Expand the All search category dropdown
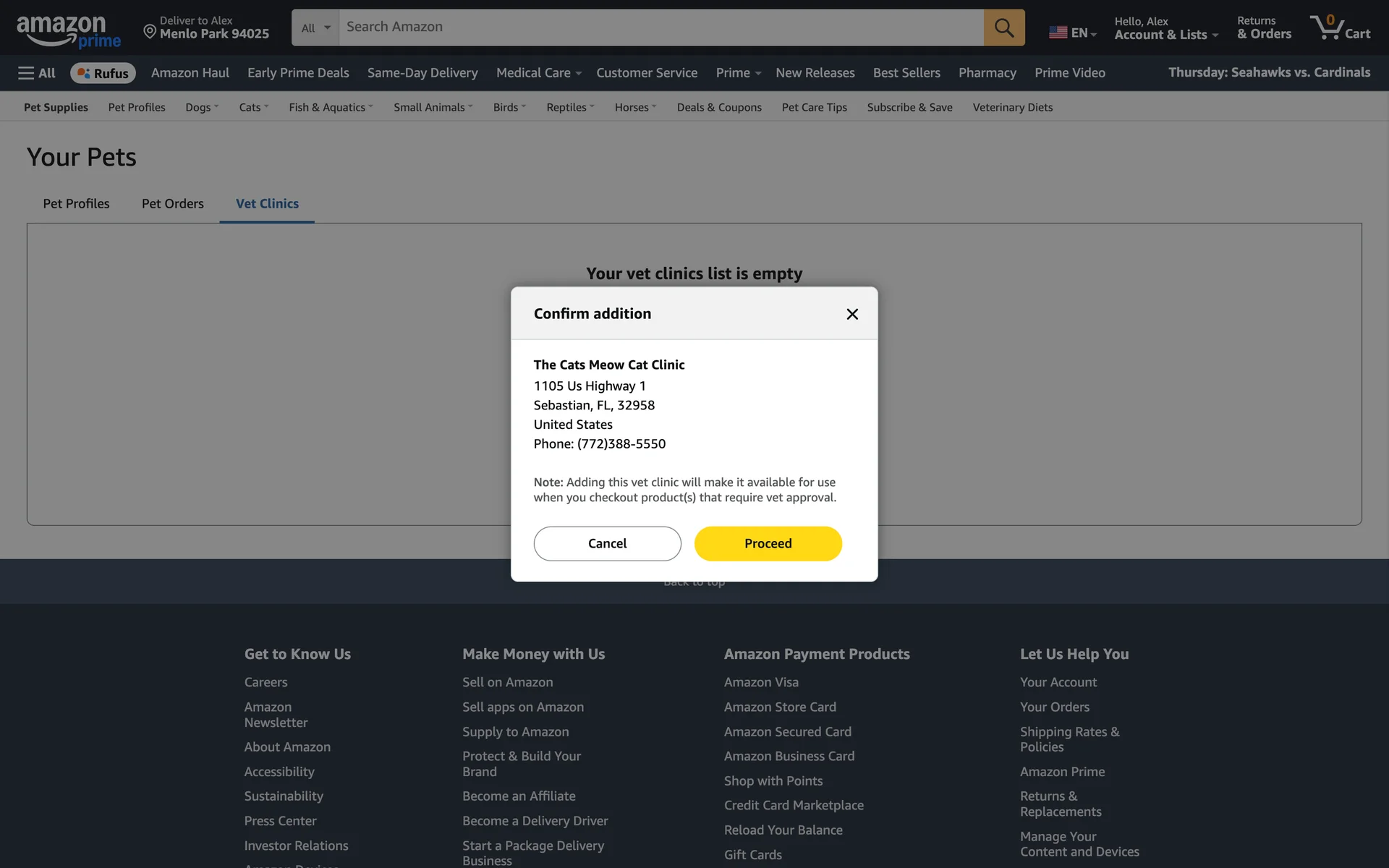 coord(315,27)
